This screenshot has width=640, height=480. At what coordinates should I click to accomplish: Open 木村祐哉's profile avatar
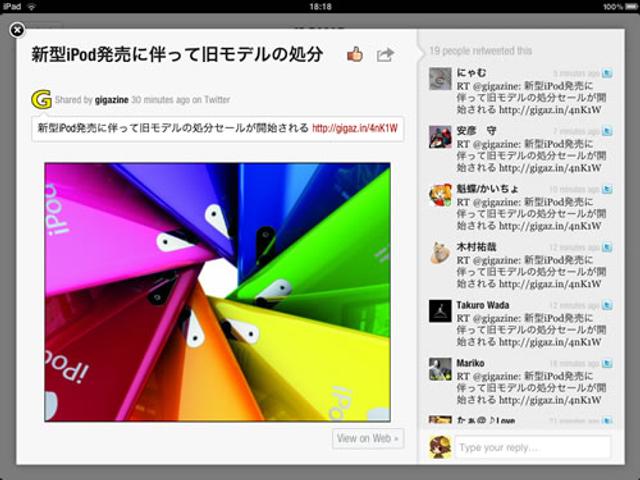click(440, 253)
